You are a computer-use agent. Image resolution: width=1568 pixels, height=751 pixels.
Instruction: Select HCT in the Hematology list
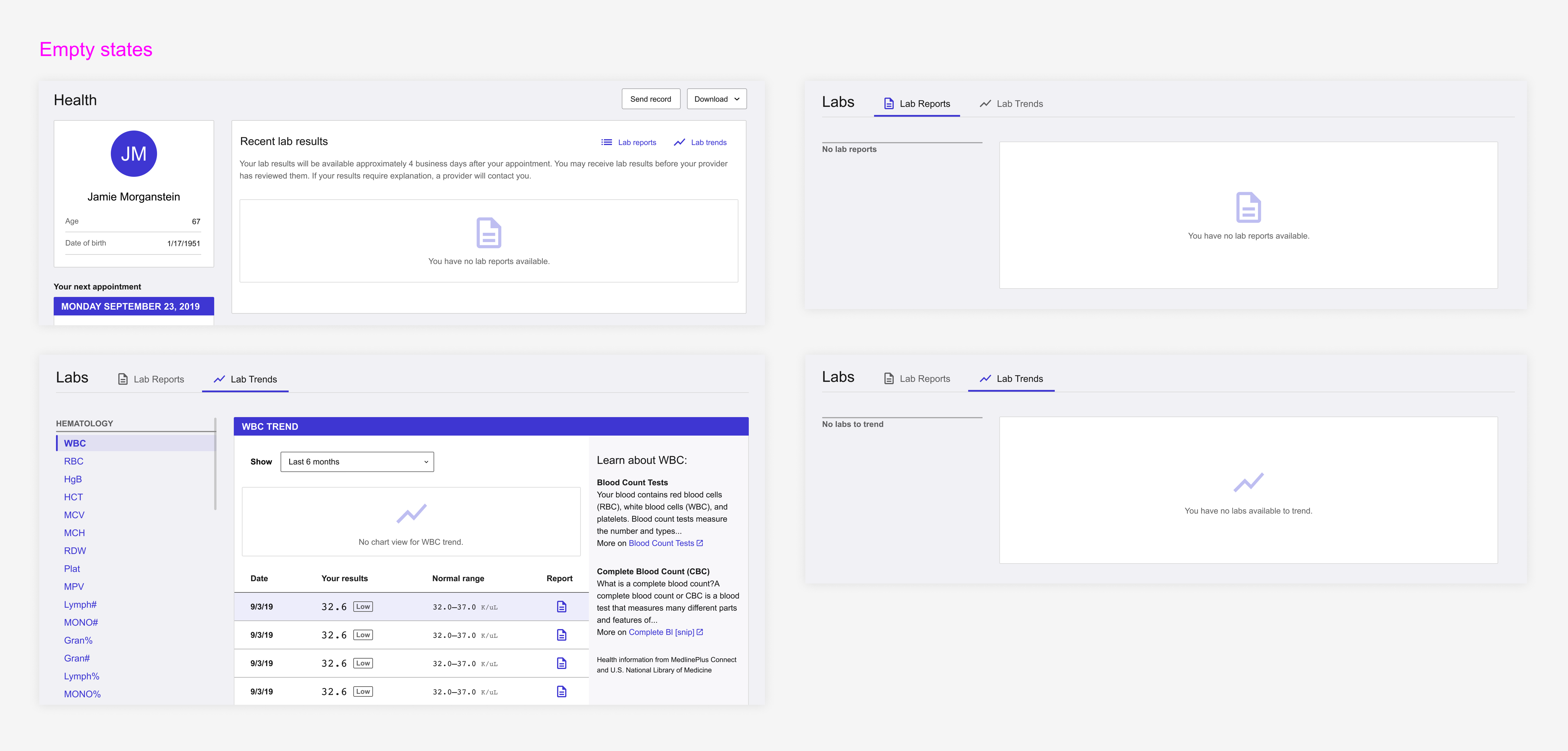(x=74, y=497)
